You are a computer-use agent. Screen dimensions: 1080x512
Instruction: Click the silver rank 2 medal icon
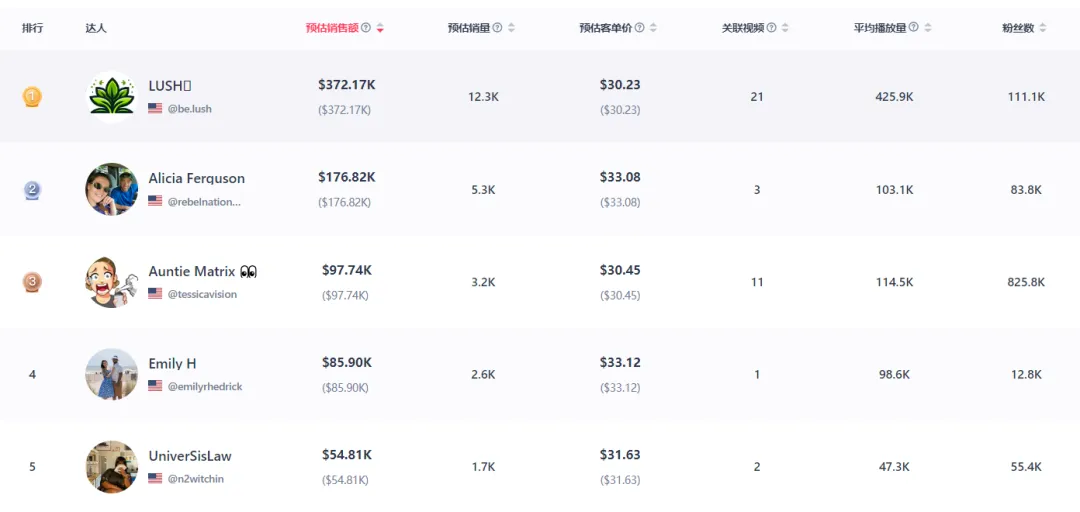coord(32,190)
